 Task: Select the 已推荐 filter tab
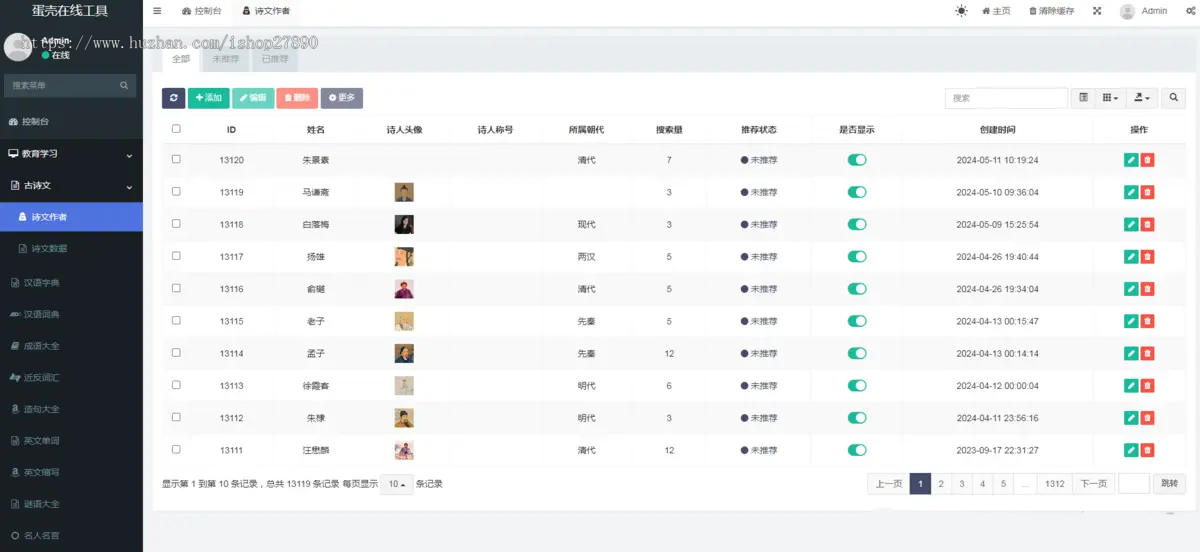[x=275, y=59]
